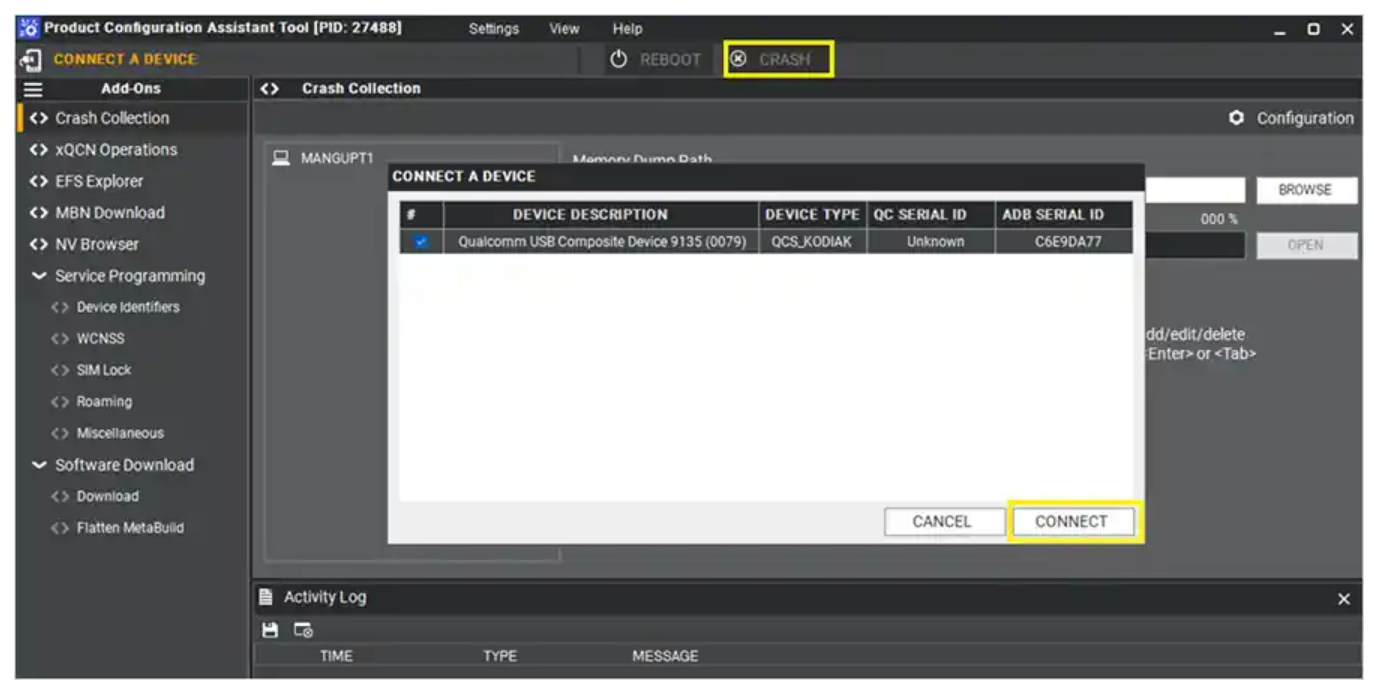Open the View menu
Screen dimensions: 1374x685
564,29
